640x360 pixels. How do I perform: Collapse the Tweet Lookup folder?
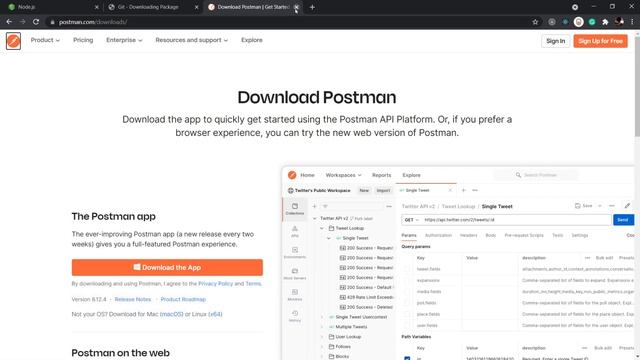(x=322, y=228)
